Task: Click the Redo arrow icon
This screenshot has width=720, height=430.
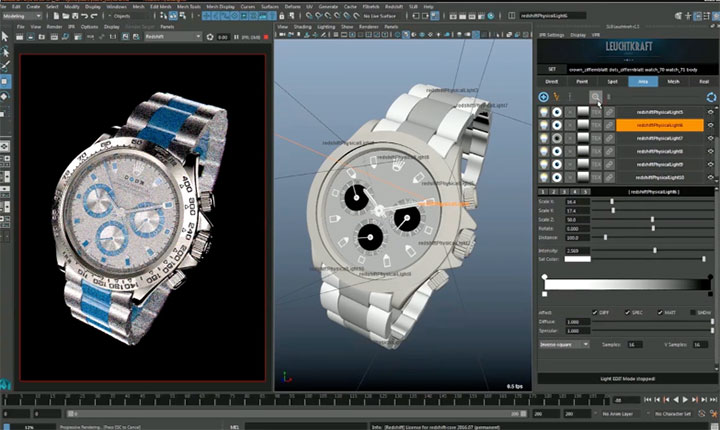Action: coord(94,16)
